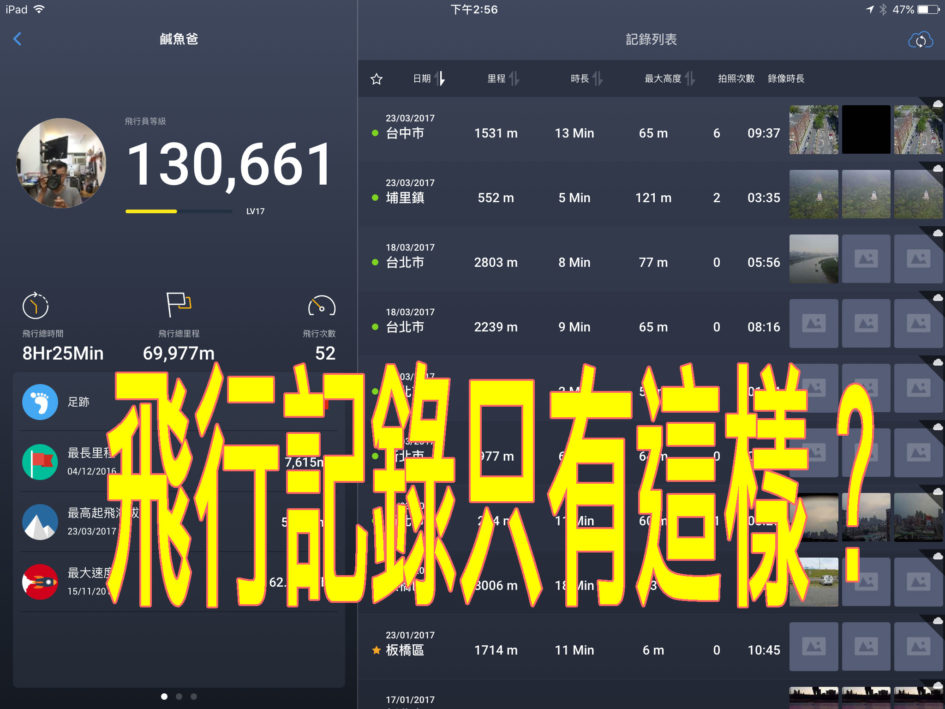The height and width of the screenshot is (709, 945).
Task: Click the 03:35 video length value
Action: click(764, 198)
